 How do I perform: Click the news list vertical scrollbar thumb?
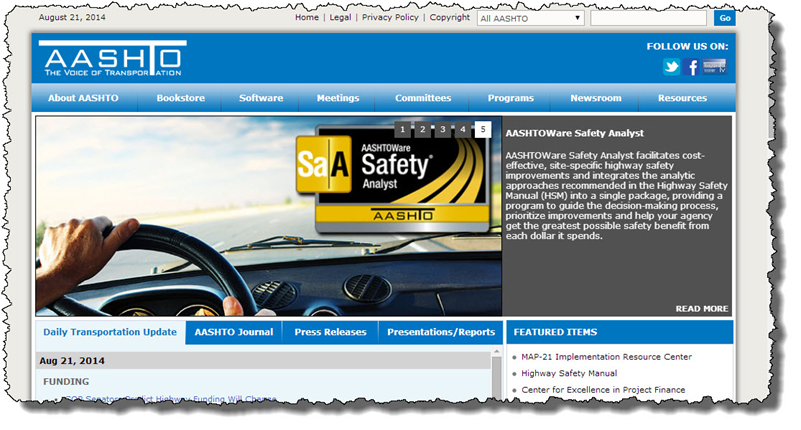coord(497,378)
